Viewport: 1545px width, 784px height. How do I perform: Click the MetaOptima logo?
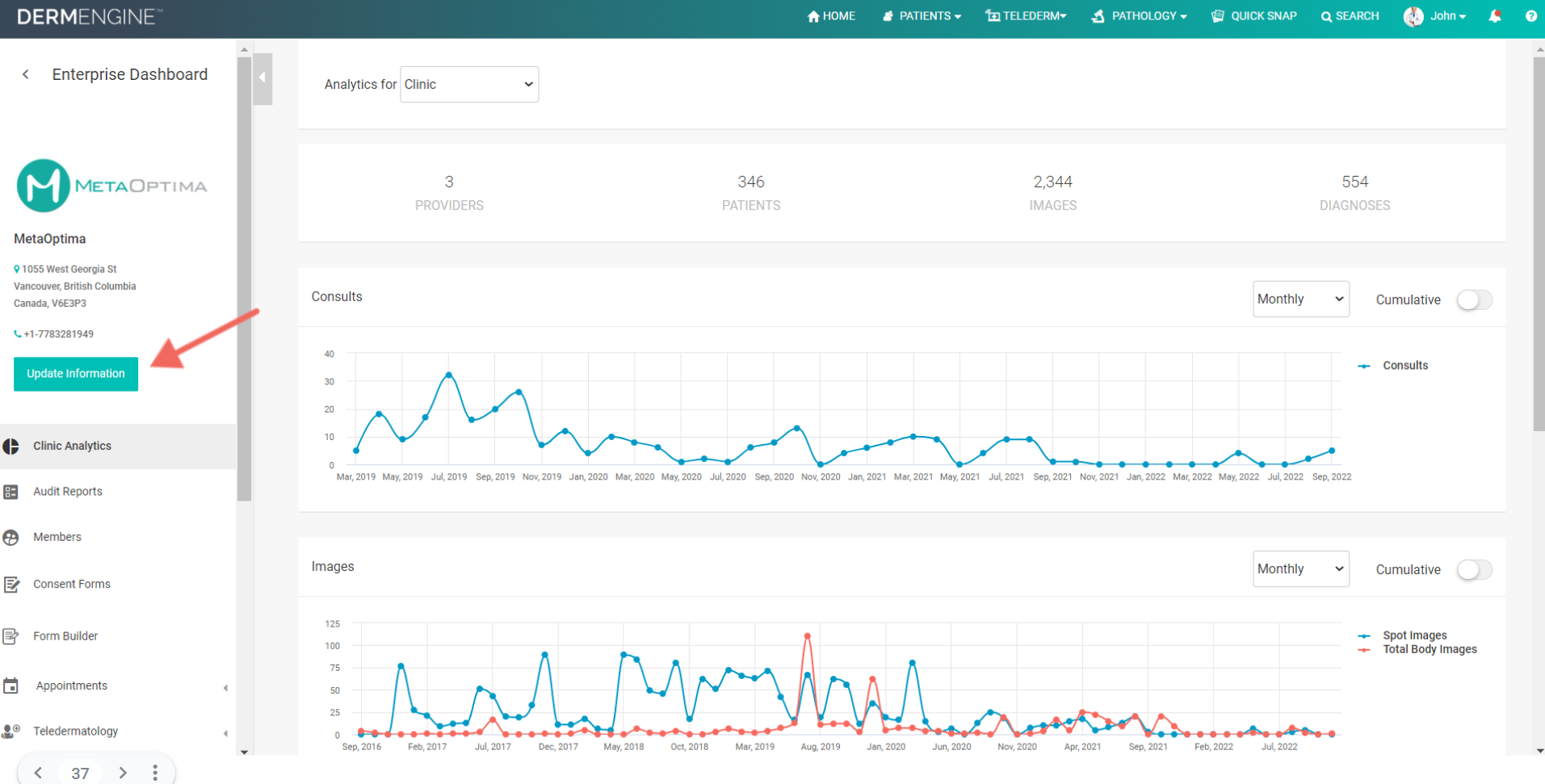[x=111, y=186]
